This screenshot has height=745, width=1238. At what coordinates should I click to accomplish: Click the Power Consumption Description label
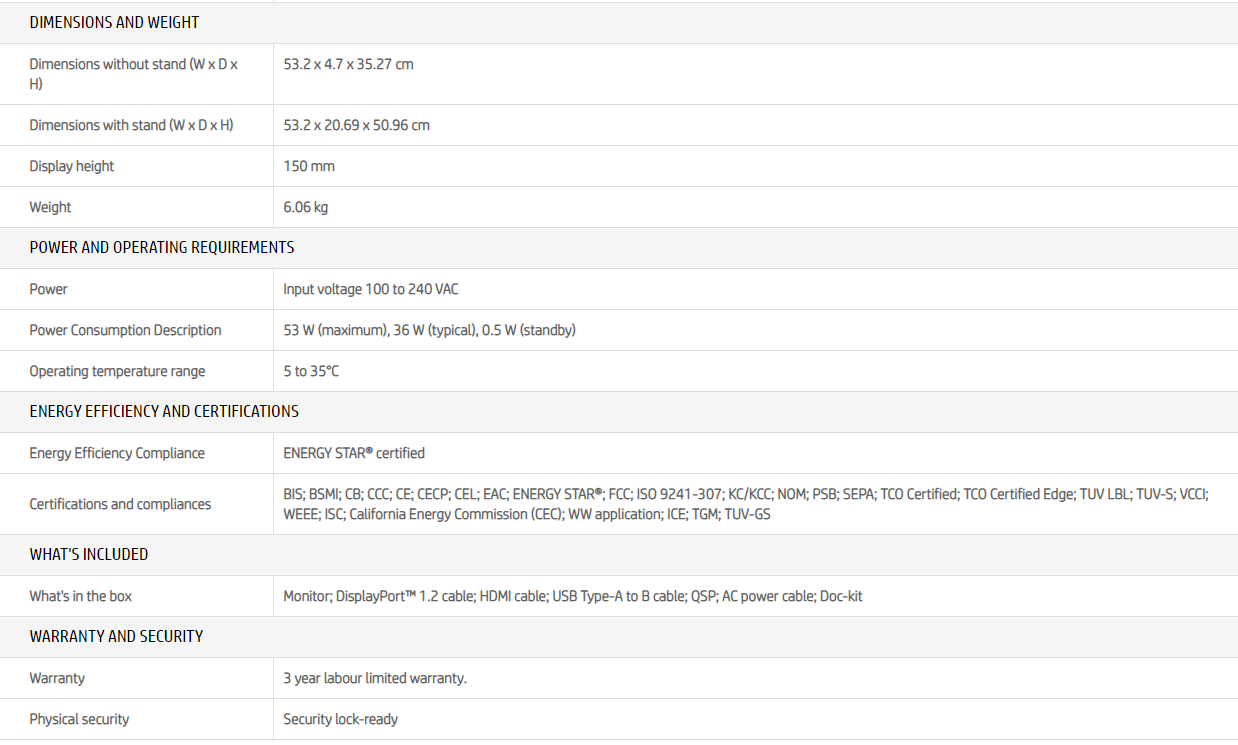(125, 330)
